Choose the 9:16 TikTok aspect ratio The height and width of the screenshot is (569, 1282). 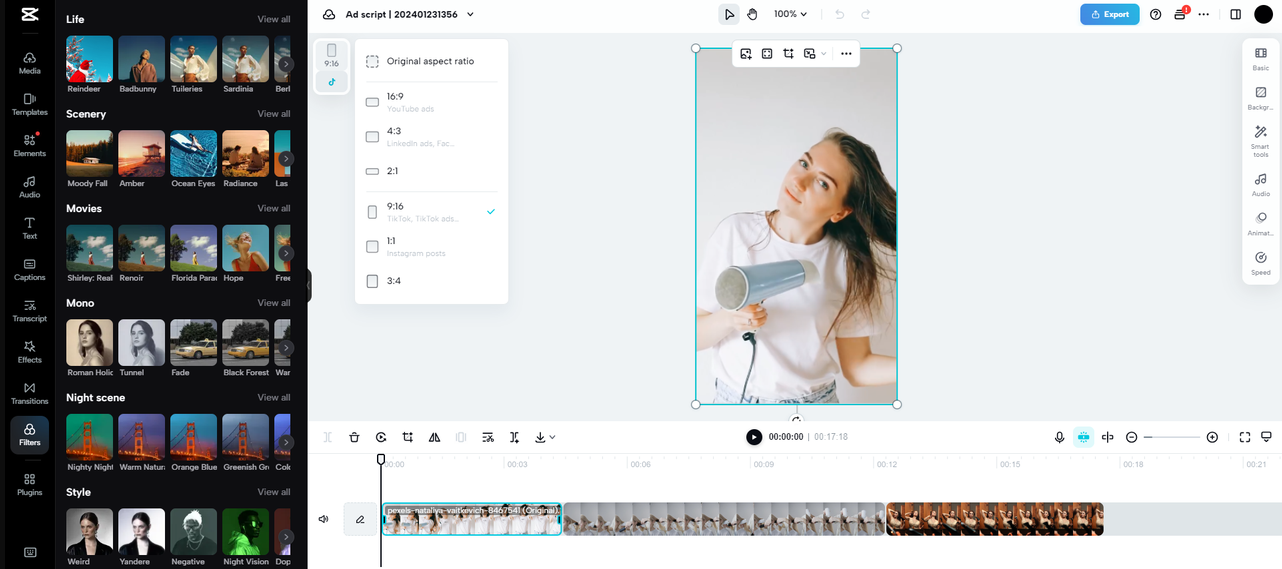click(x=431, y=212)
